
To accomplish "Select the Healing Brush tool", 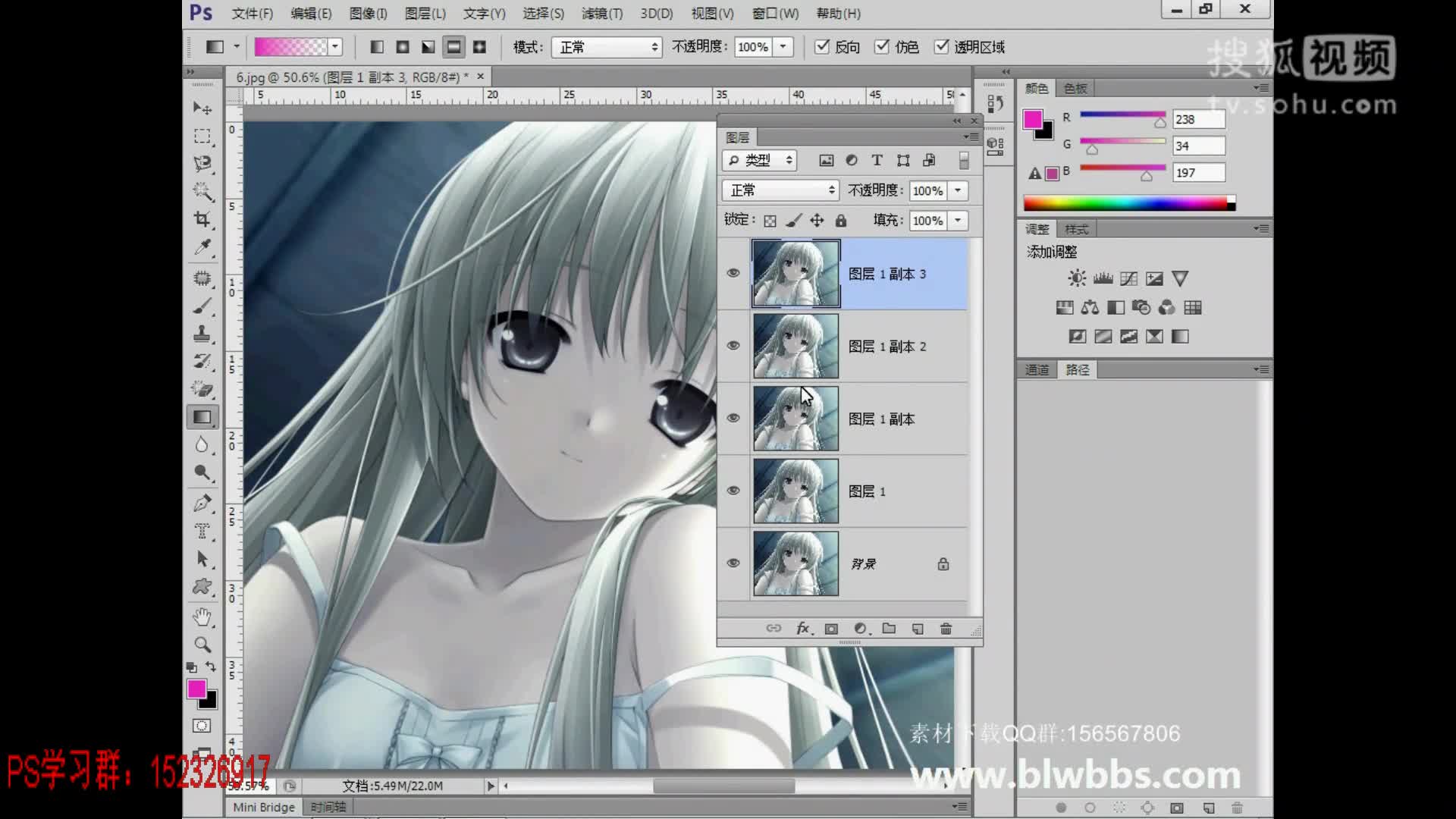I will pos(202,278).
